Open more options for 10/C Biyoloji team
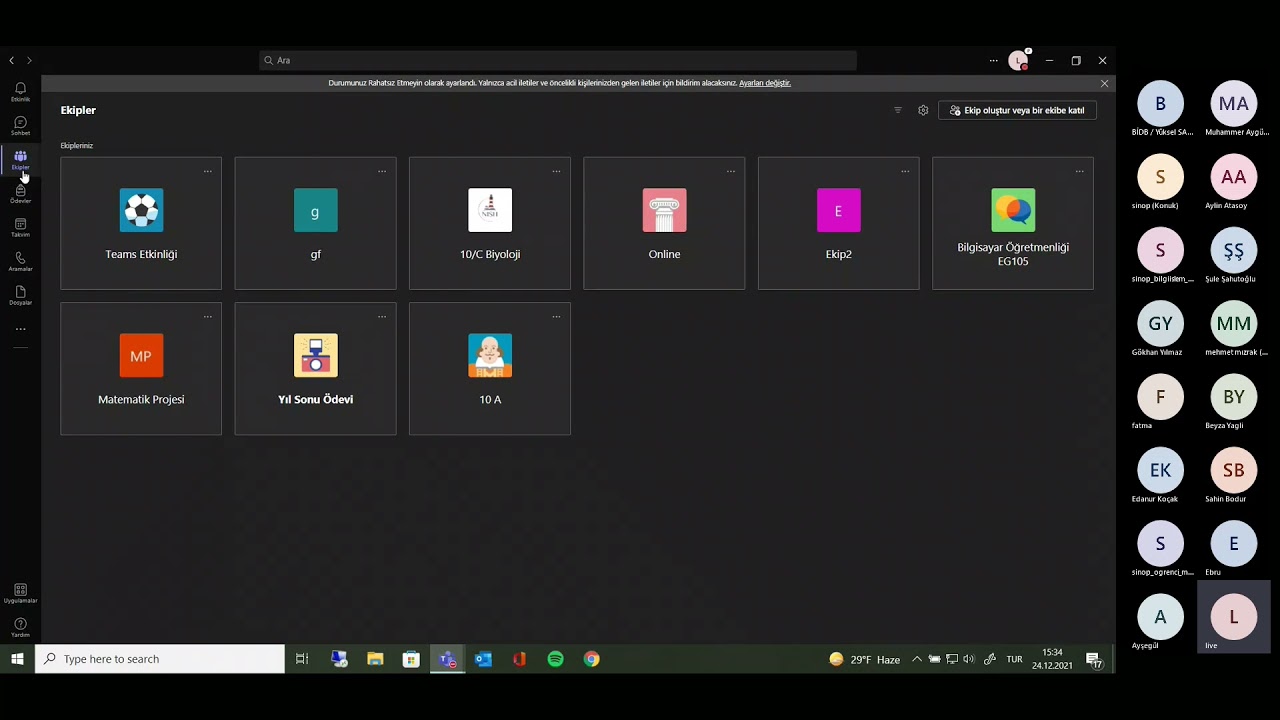 pyautogui.click(x=556, y=171)
